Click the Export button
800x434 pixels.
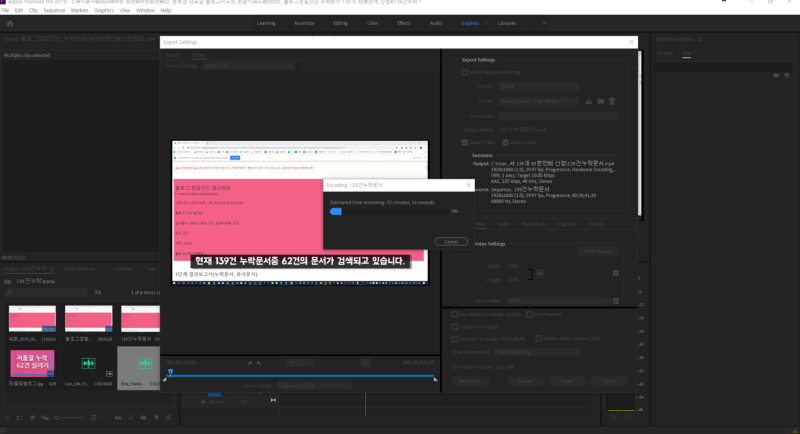pyautogui.click(x=567, y=381)
